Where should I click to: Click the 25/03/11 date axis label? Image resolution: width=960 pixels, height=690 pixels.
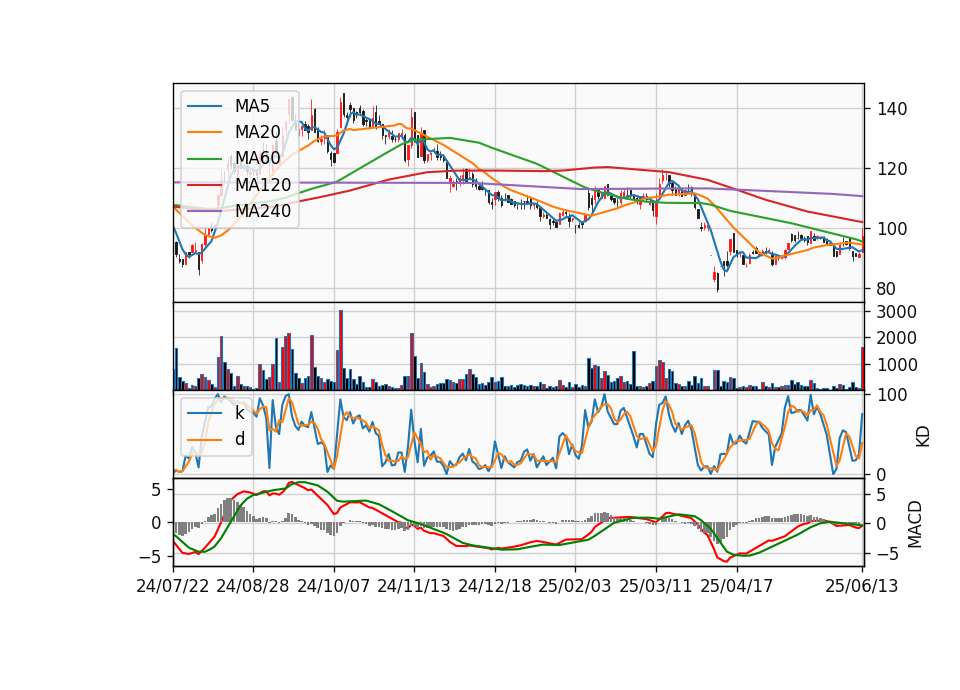[x=656, y=586]
